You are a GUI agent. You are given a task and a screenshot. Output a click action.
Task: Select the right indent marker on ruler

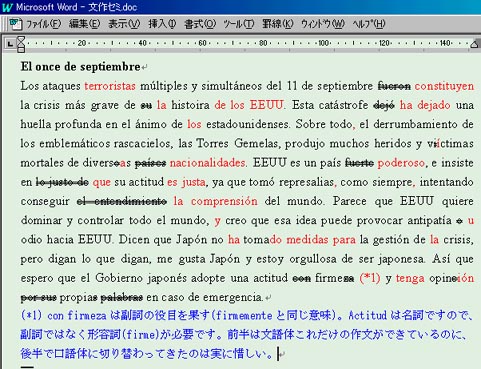point(474,44)
